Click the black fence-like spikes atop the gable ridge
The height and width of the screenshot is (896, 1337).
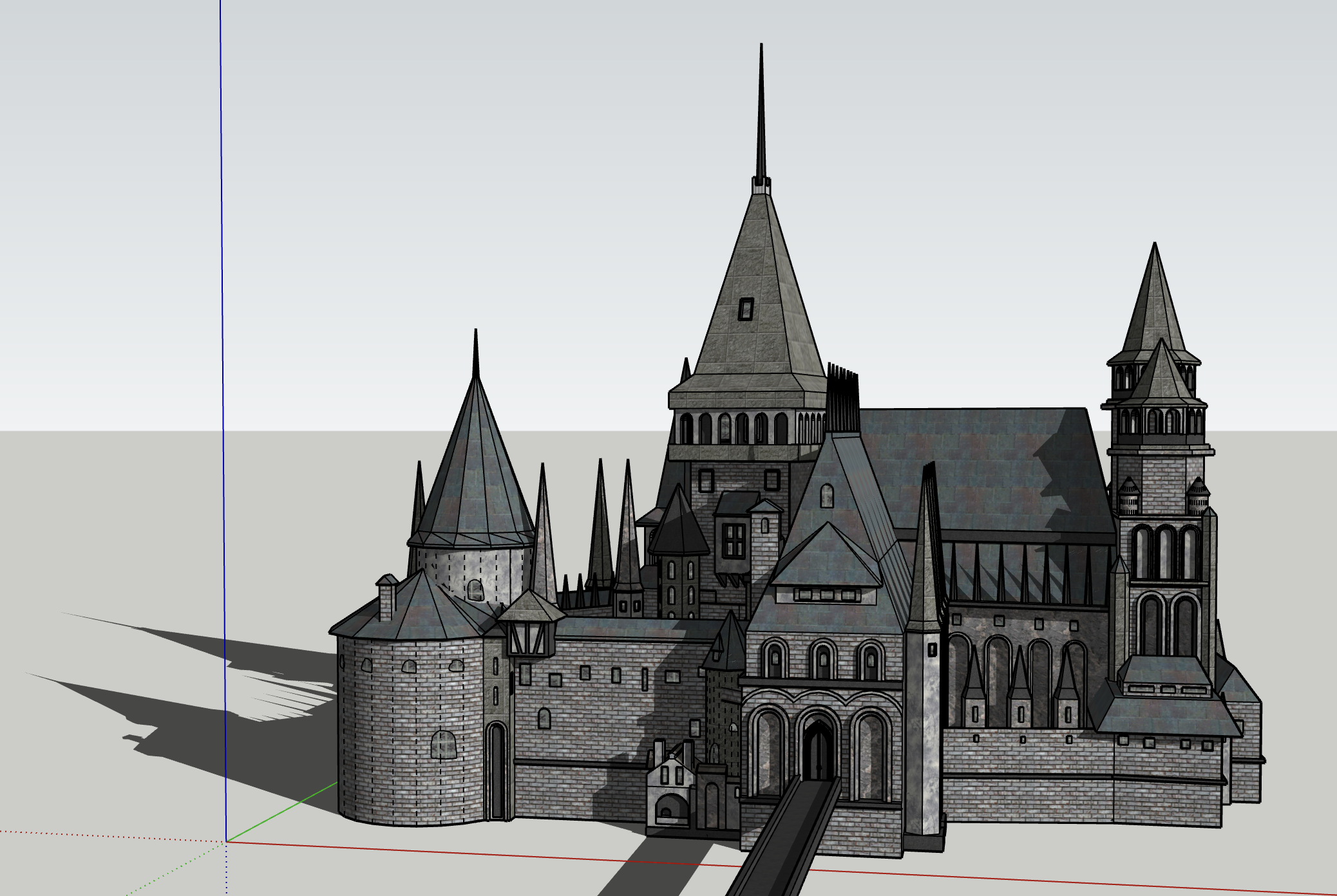(842, 398)
